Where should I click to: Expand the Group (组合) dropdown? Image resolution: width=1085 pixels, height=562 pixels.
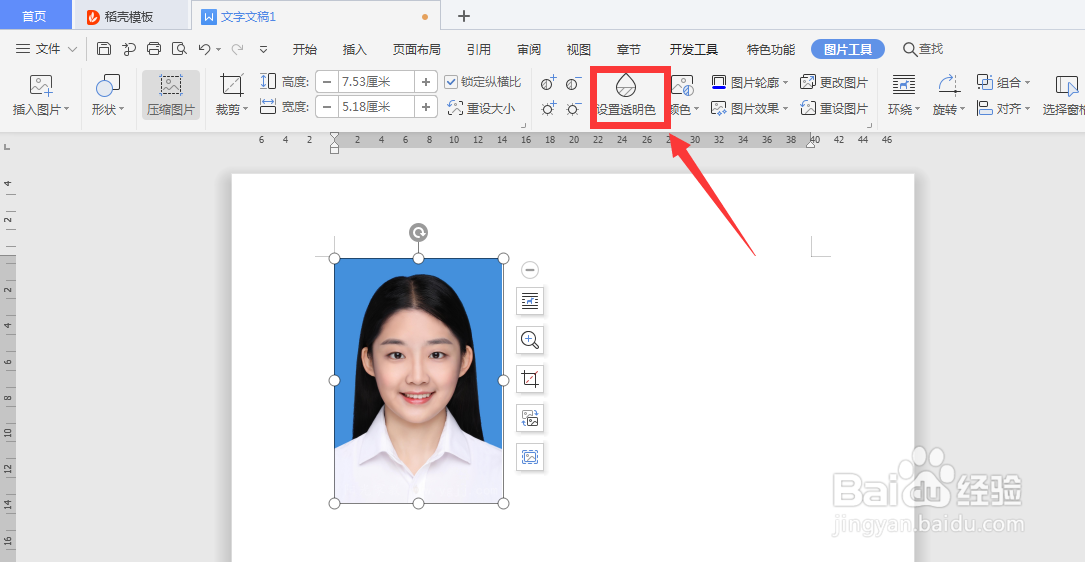click(x=1027, y=83)
